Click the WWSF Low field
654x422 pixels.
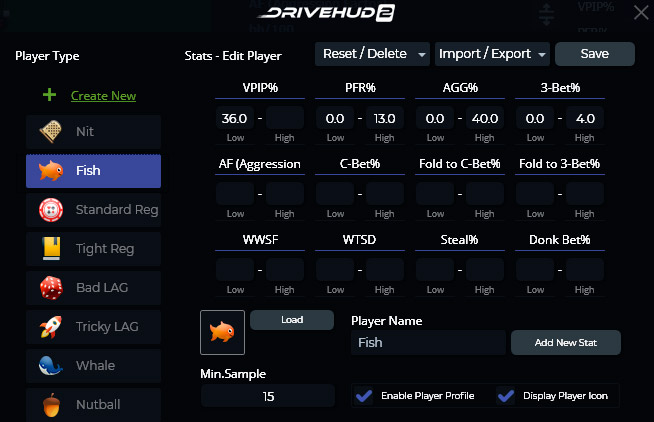pyautogui.click(x=235, y=270)
